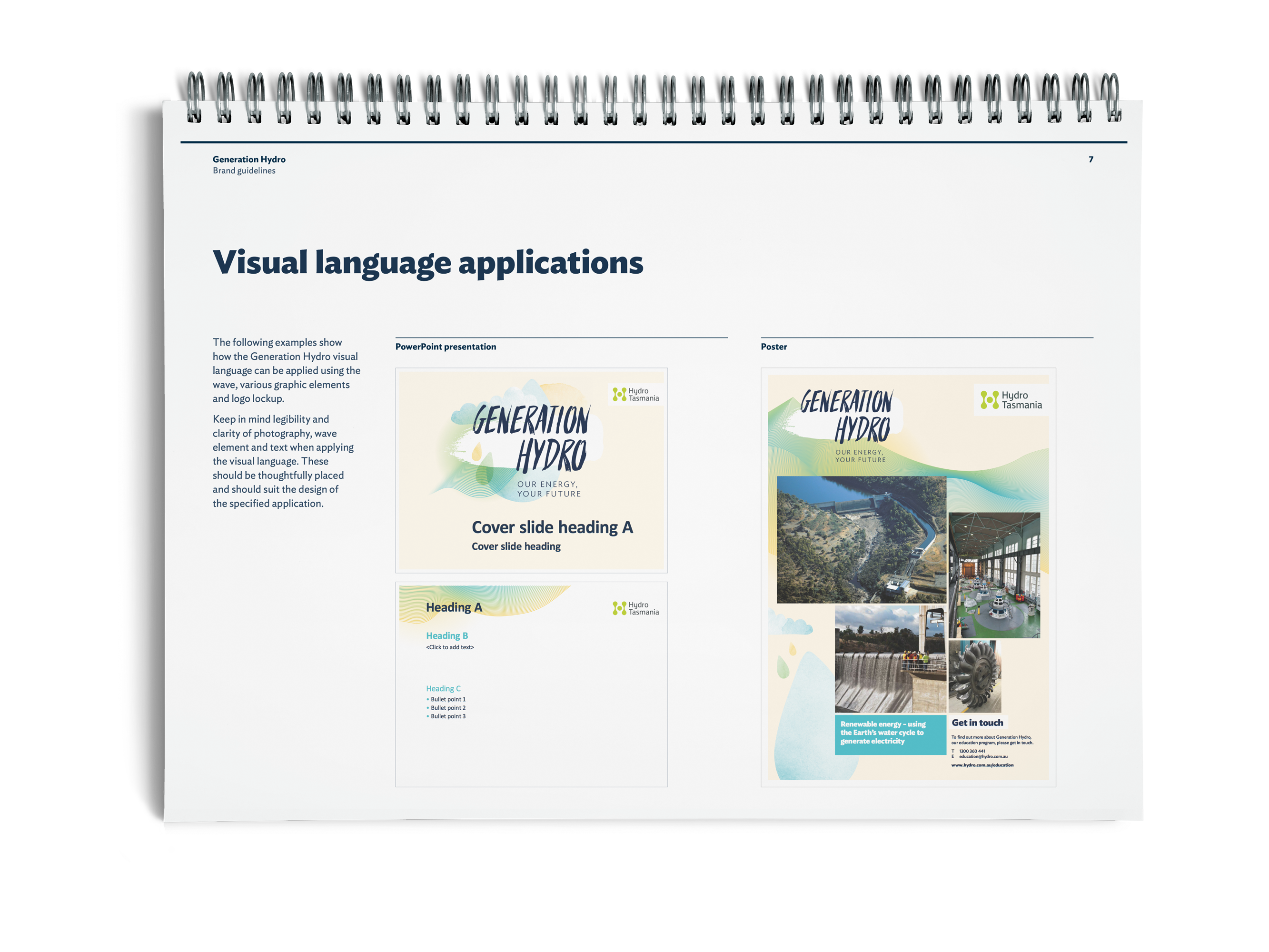Click the page number 7
Image resolution: width=1269 pixels, height=952 pixels.
1091,159
